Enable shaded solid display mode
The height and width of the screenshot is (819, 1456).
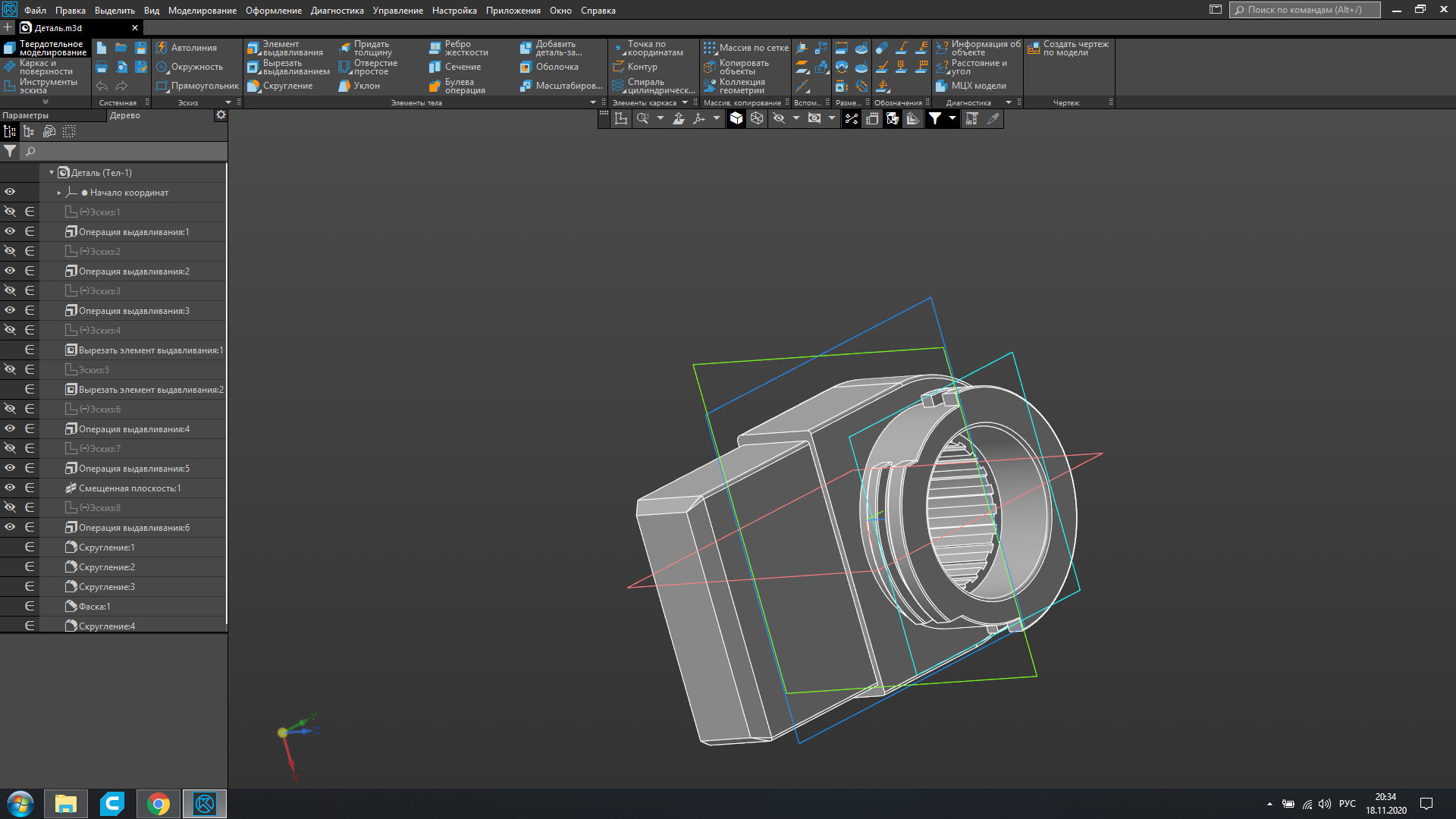[x=736, y=118]
